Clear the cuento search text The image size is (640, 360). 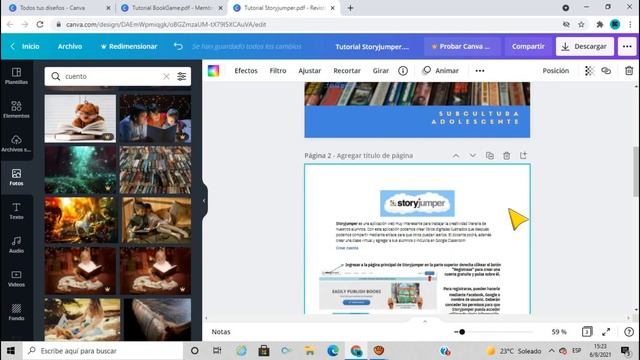click(x=166, y=76)
